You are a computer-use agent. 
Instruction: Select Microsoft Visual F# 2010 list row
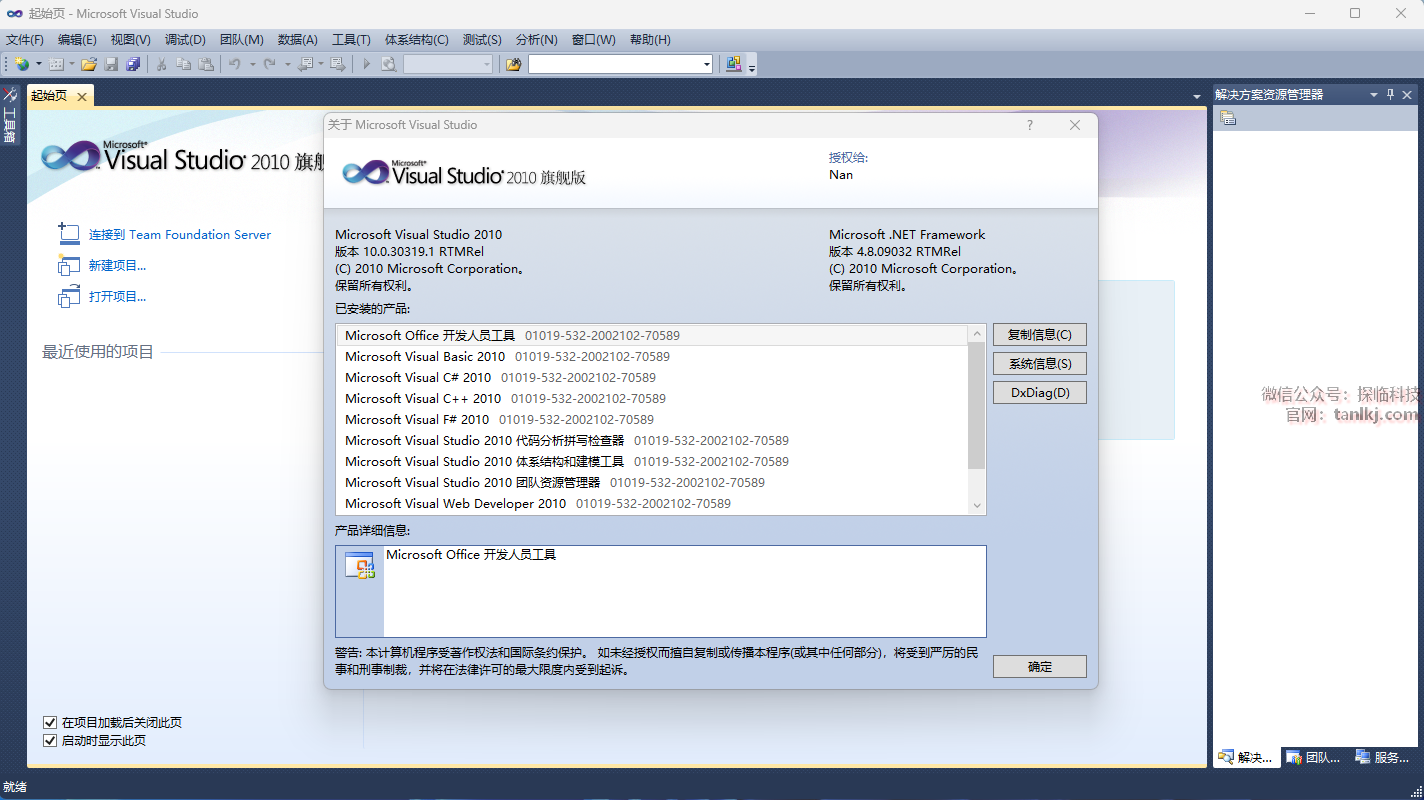pyautogui.click(x=653, y=419)
